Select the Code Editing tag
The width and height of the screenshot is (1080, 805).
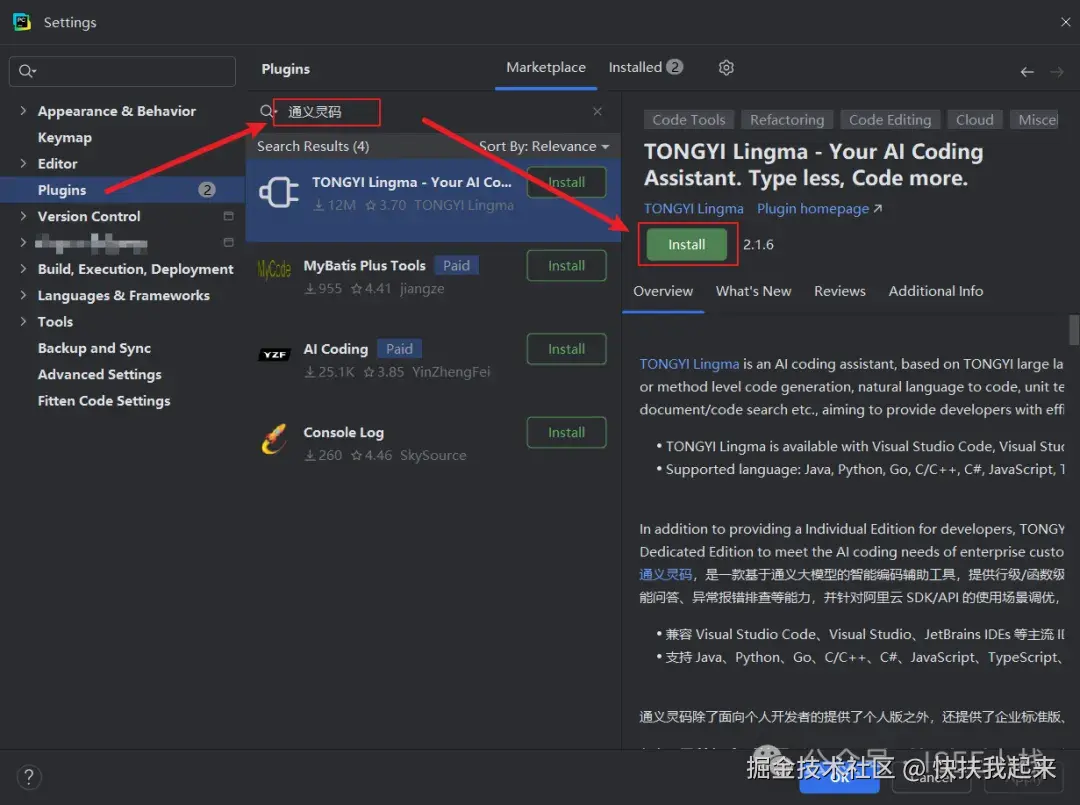(890, 120)
